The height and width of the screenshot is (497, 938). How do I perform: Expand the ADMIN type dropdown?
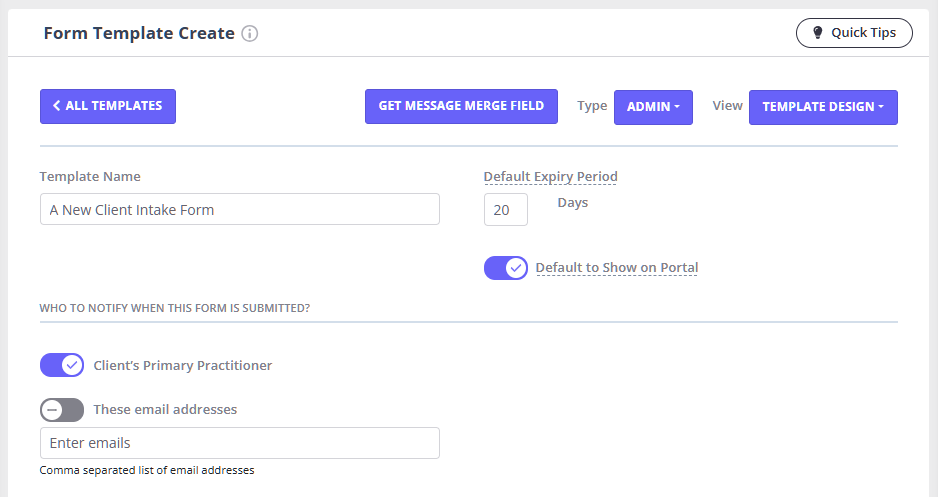pyautogui.click(x=653, y=107)
